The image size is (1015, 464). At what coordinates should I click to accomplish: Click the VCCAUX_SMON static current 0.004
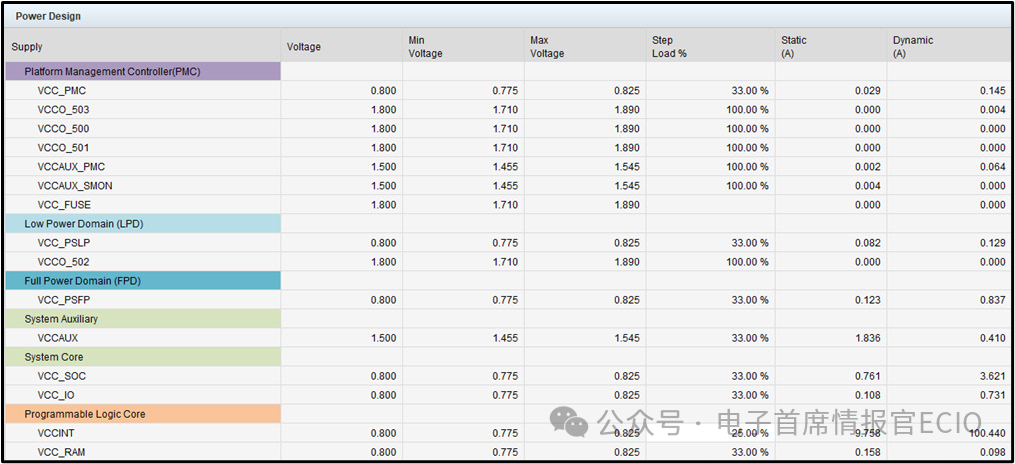click(x=867, y=186)
